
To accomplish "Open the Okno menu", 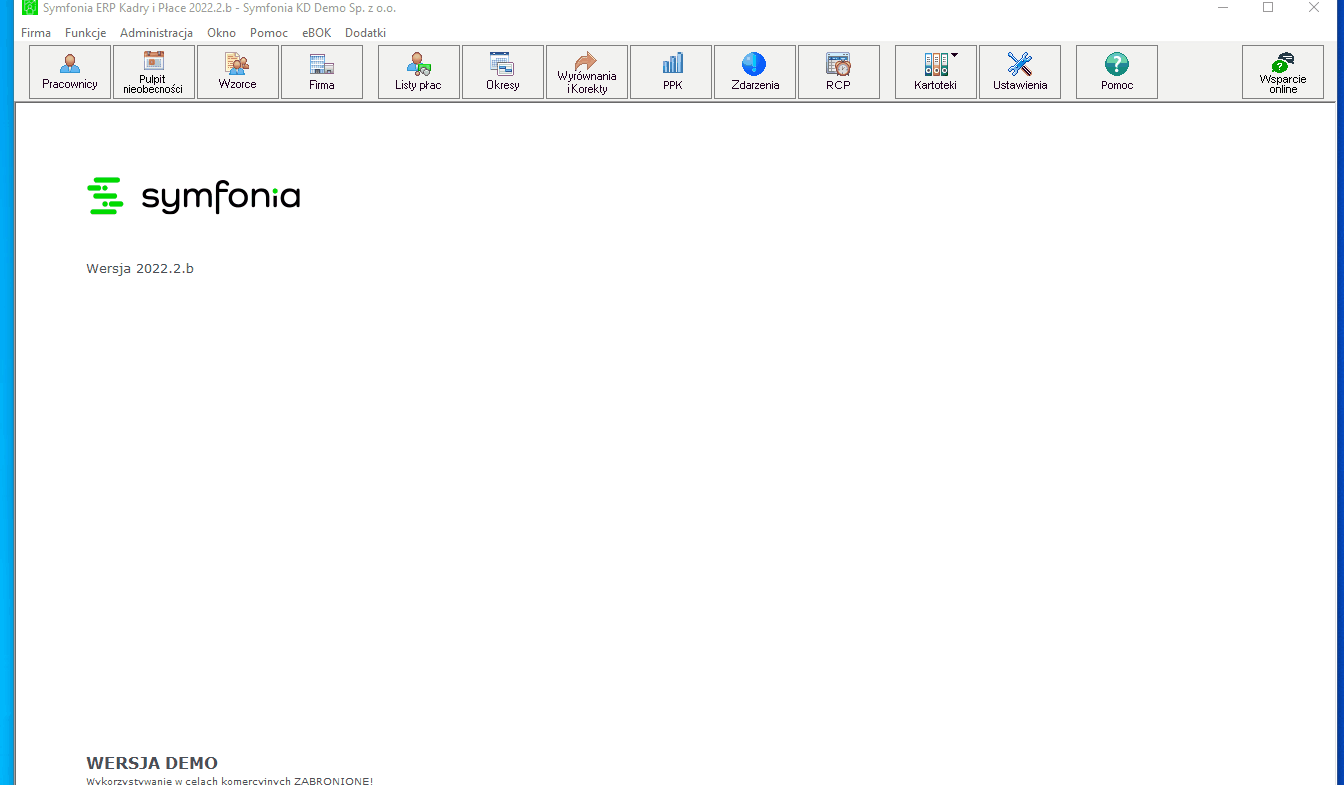I will (x=222, y=33).
